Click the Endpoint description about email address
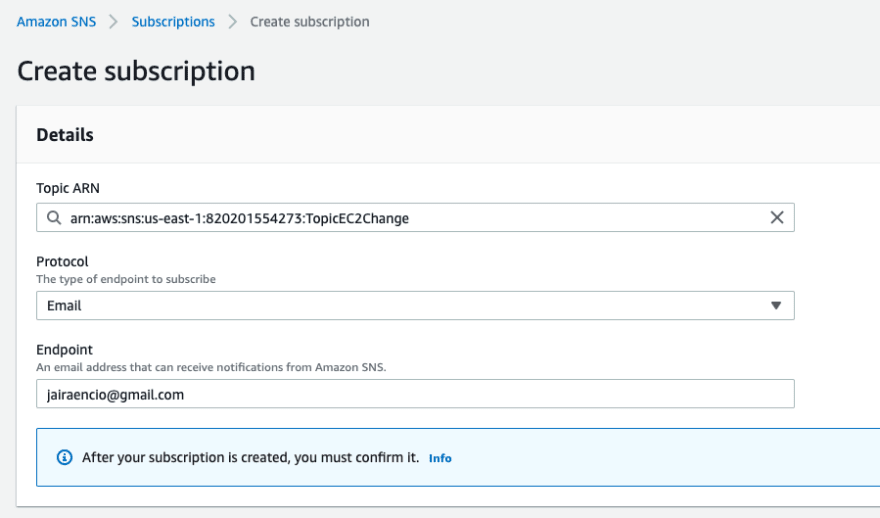This screenshot has height=518, width=880. (x=211, y=367)
